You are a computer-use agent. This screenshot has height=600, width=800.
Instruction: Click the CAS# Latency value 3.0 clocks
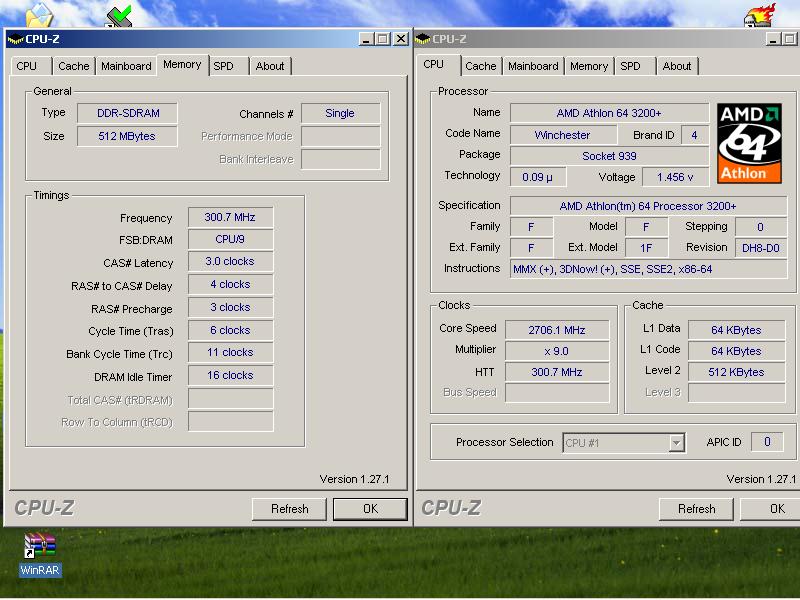(x=231, y=261)
